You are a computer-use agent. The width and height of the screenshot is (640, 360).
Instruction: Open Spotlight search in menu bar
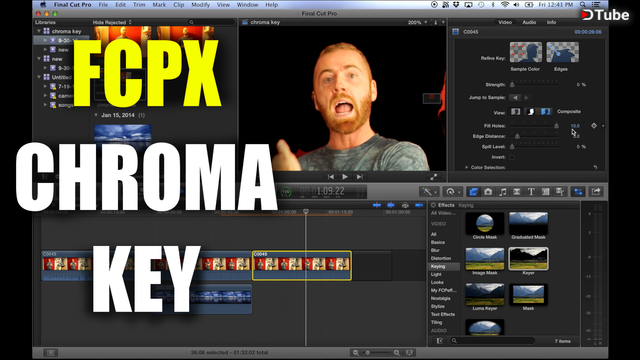pos(583,4)
